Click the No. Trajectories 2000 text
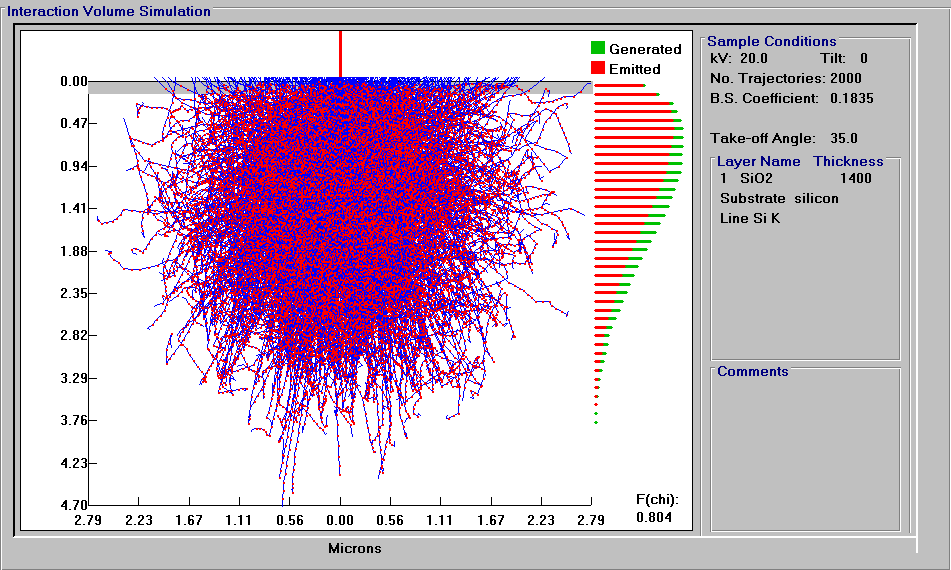The height and width of the screenshot is (570, 951). coord(785,78)
